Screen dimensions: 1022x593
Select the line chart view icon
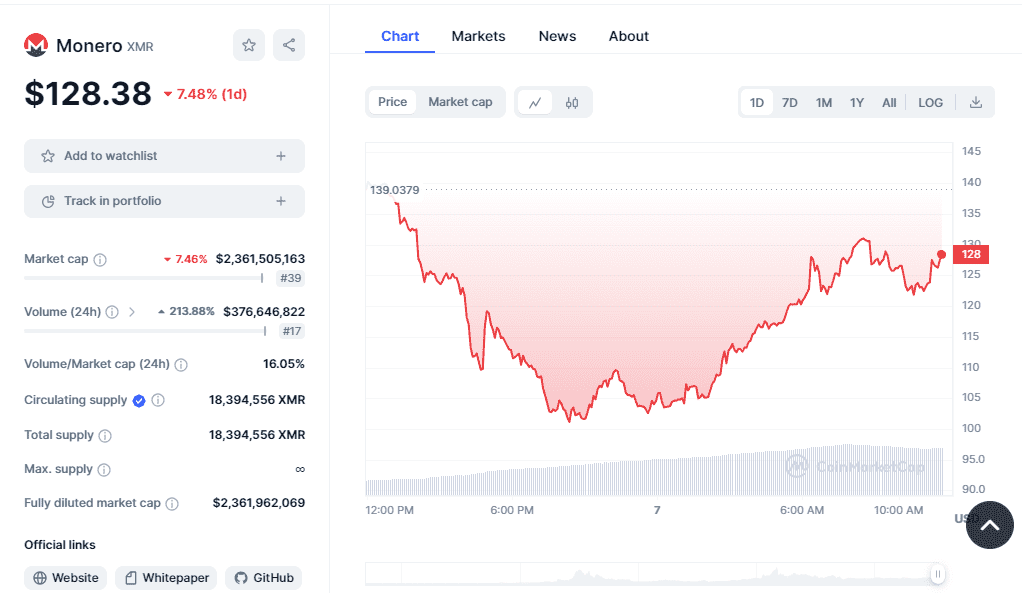coord(535,102)
